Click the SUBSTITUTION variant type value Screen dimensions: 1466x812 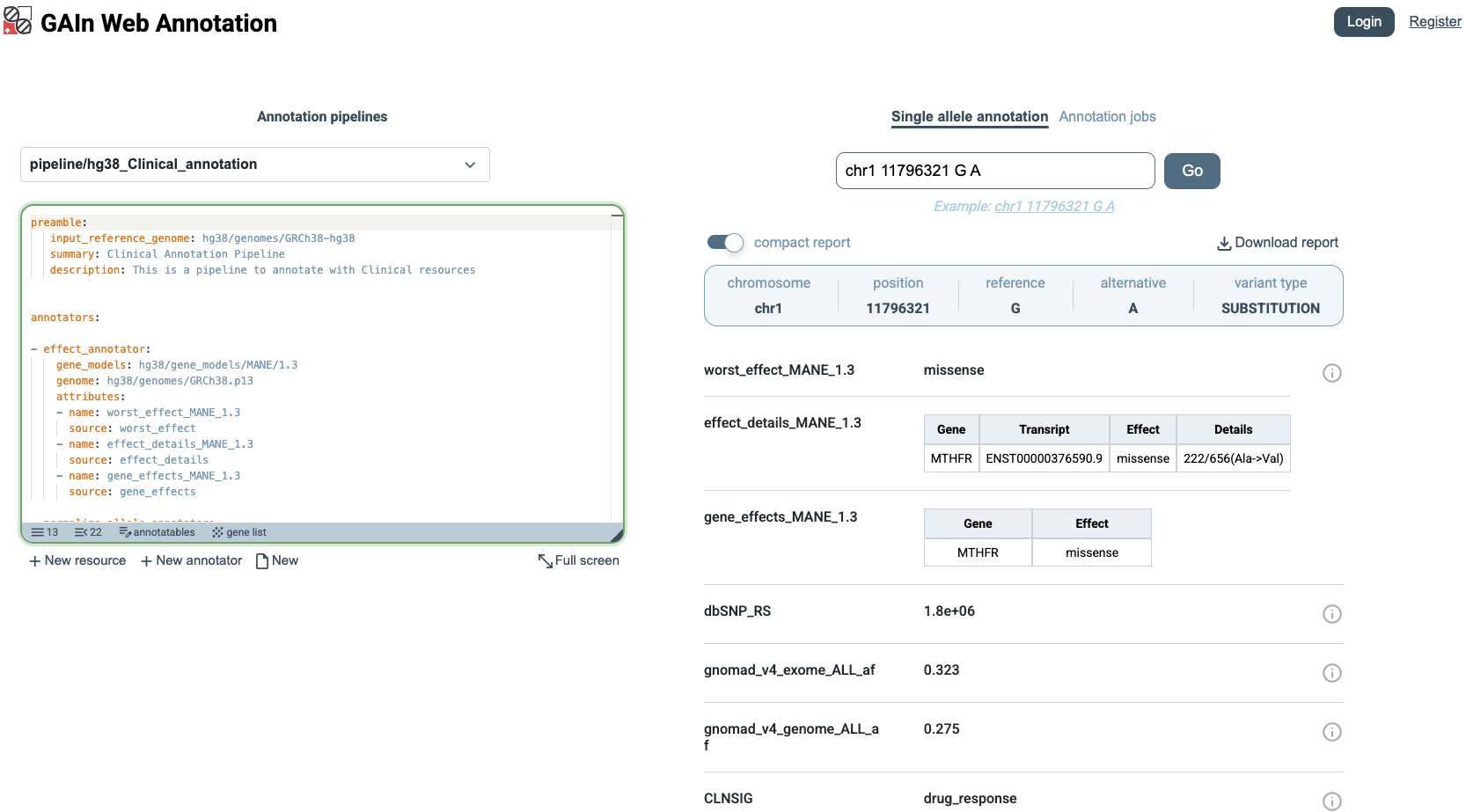[x=1271, y=308]
